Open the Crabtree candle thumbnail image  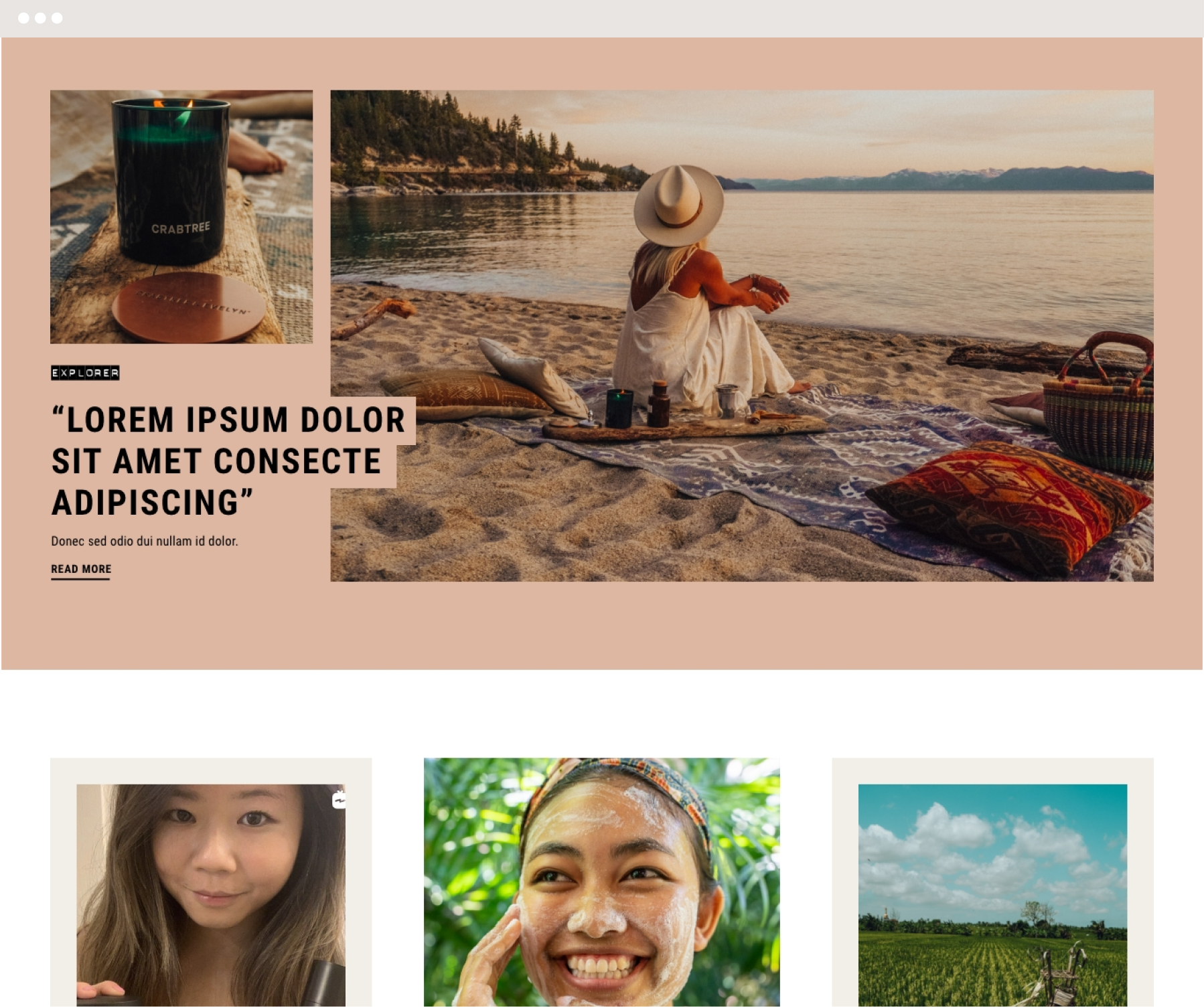point(181,217)
